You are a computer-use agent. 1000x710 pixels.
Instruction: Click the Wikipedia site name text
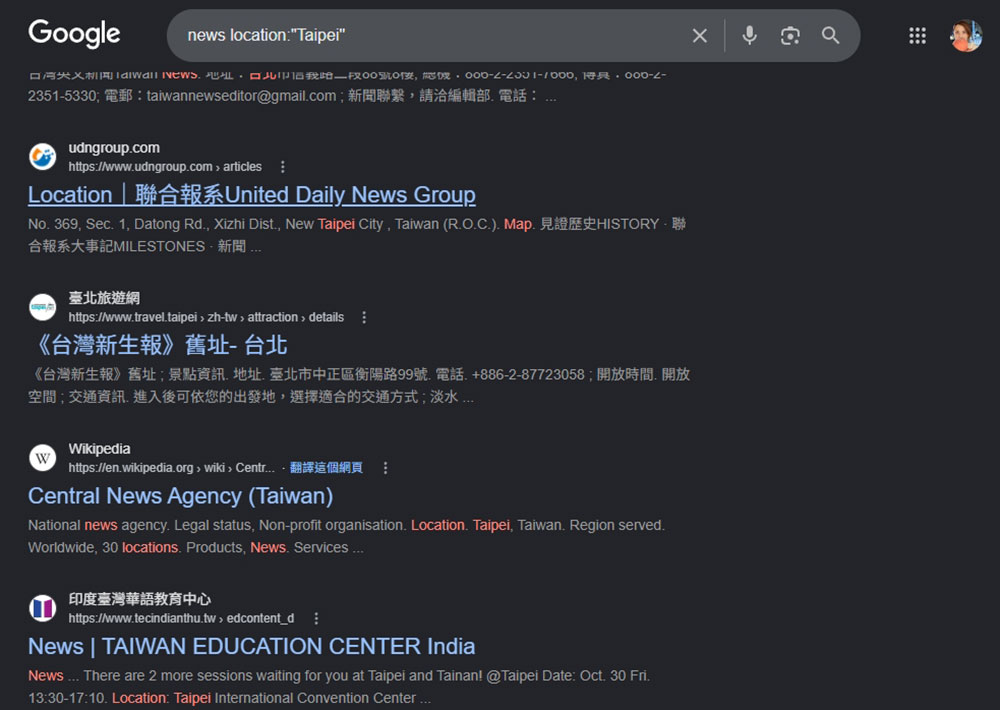99,448
